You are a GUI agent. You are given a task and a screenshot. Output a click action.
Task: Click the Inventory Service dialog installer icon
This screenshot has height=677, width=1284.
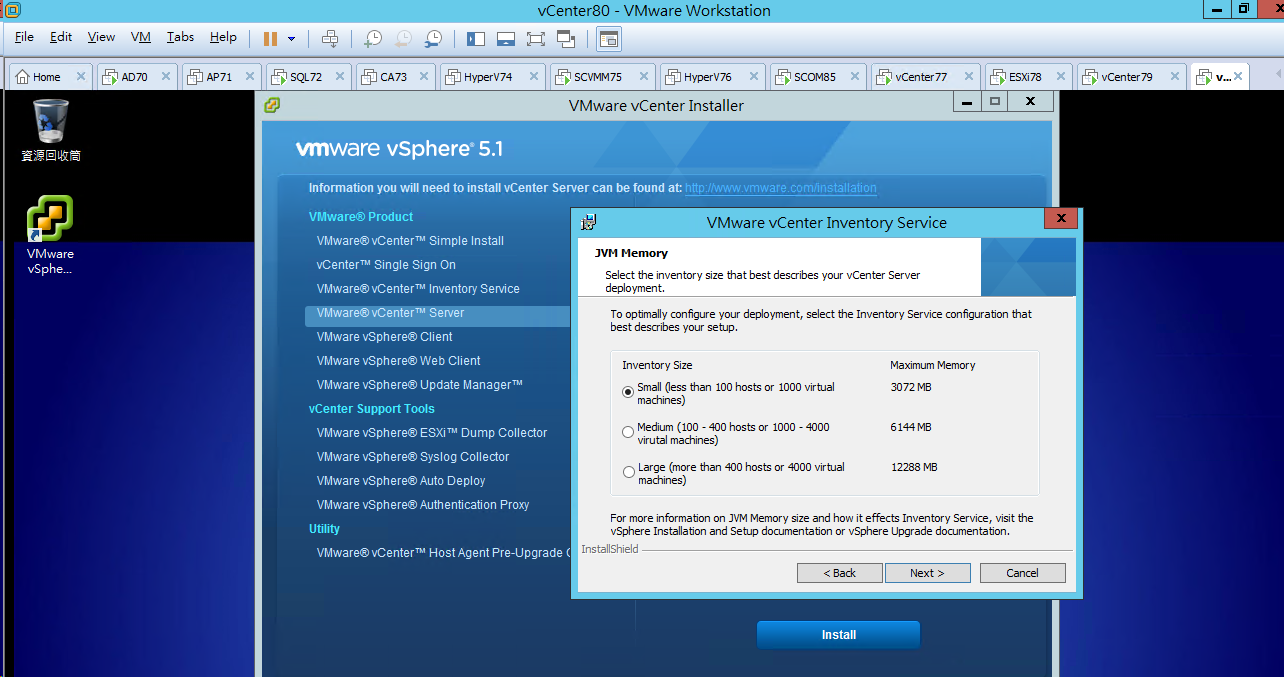coord(589,222)
